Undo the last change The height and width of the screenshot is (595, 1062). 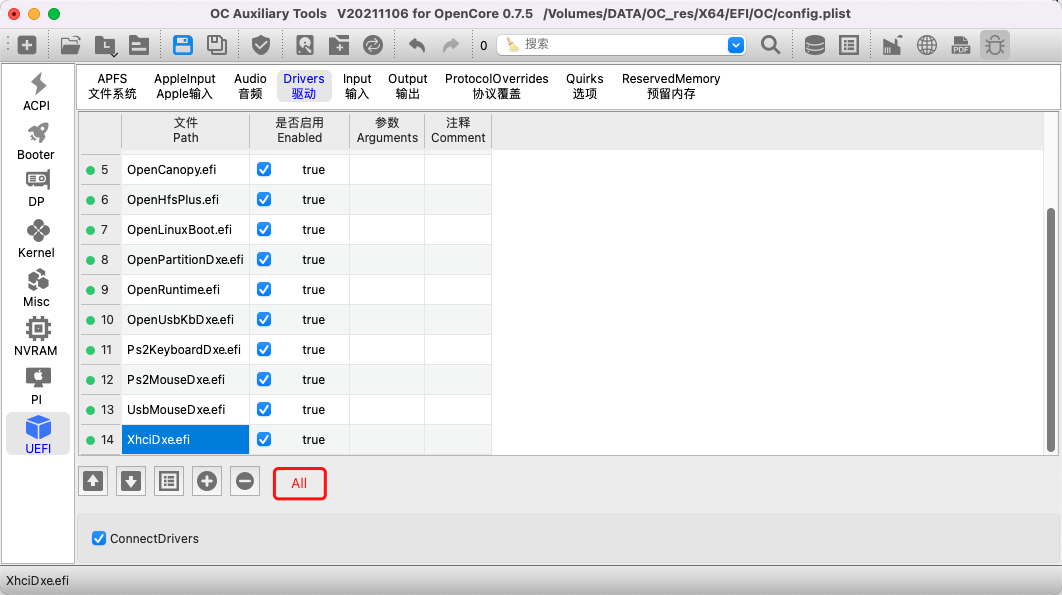[418, 44]
